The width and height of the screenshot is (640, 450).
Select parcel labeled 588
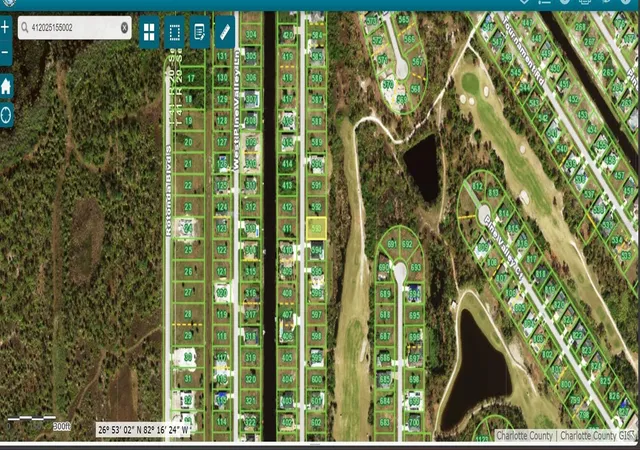(317, 120)
